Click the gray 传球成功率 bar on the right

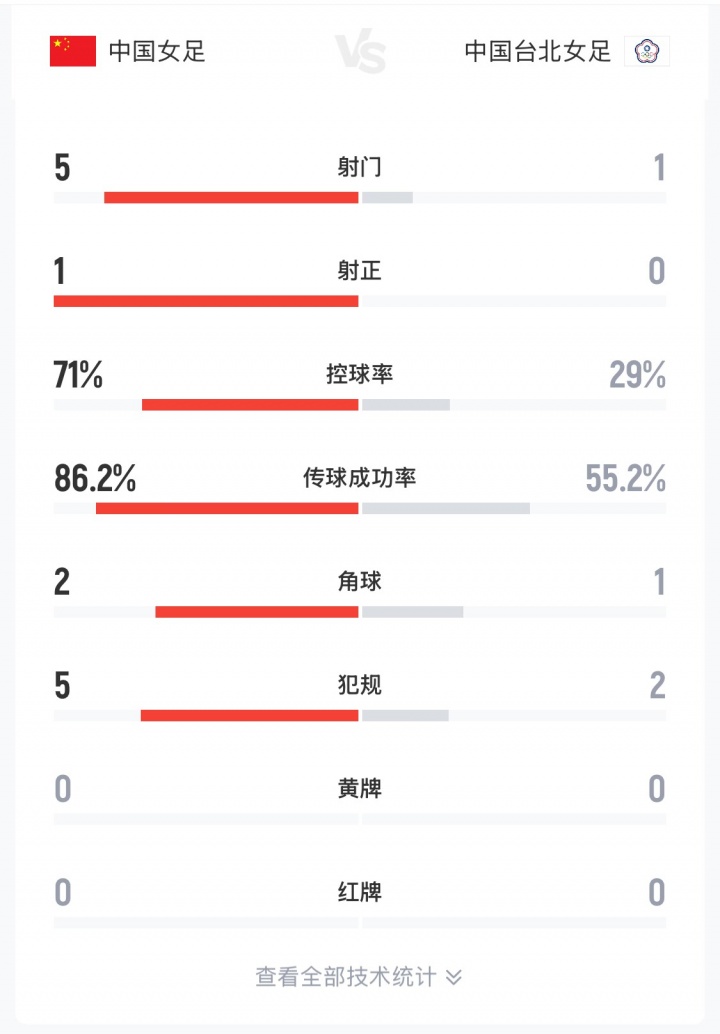[x=446, y=508]
